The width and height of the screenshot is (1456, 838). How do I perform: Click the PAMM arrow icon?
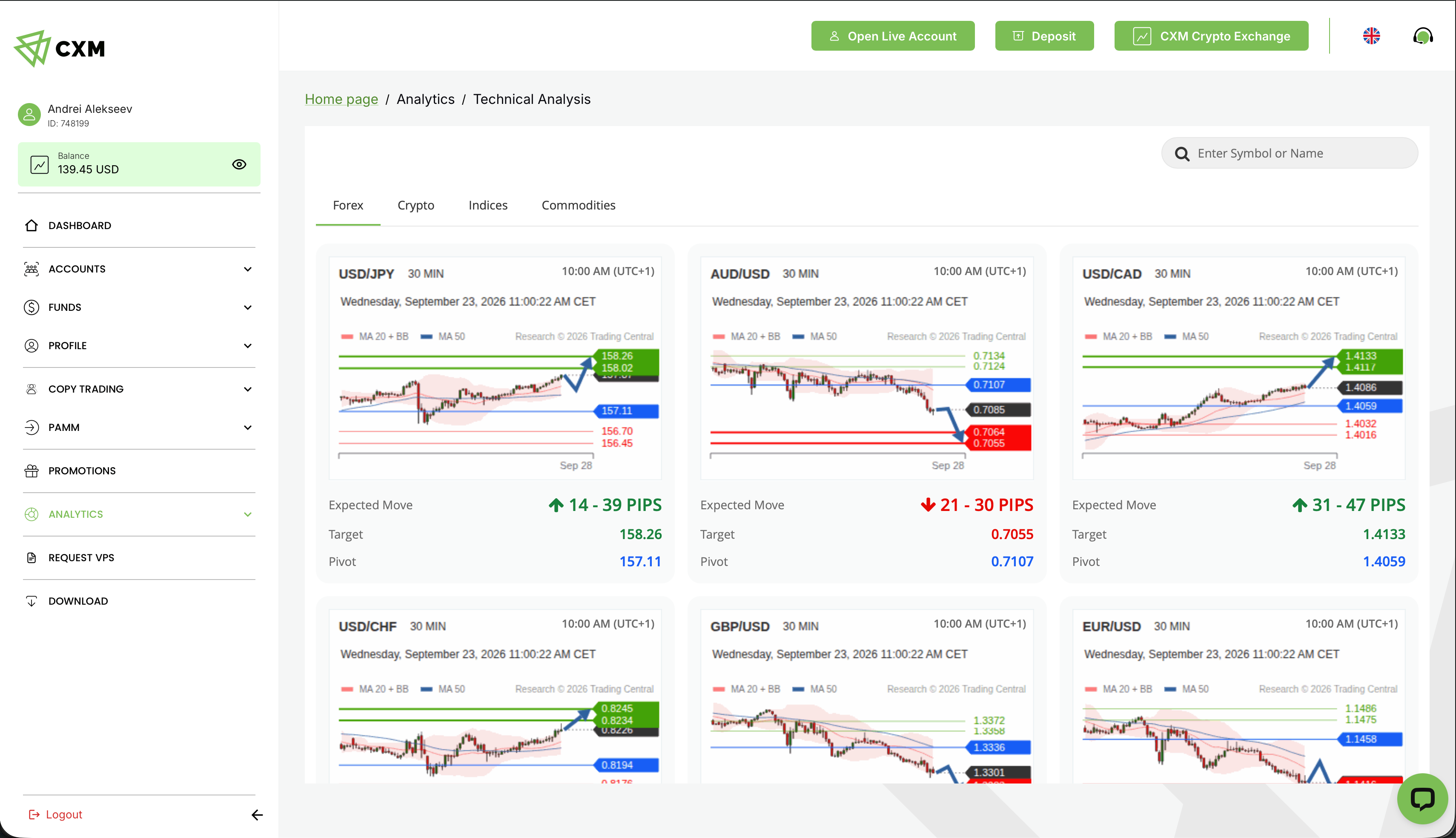click(x=32, y=428)
